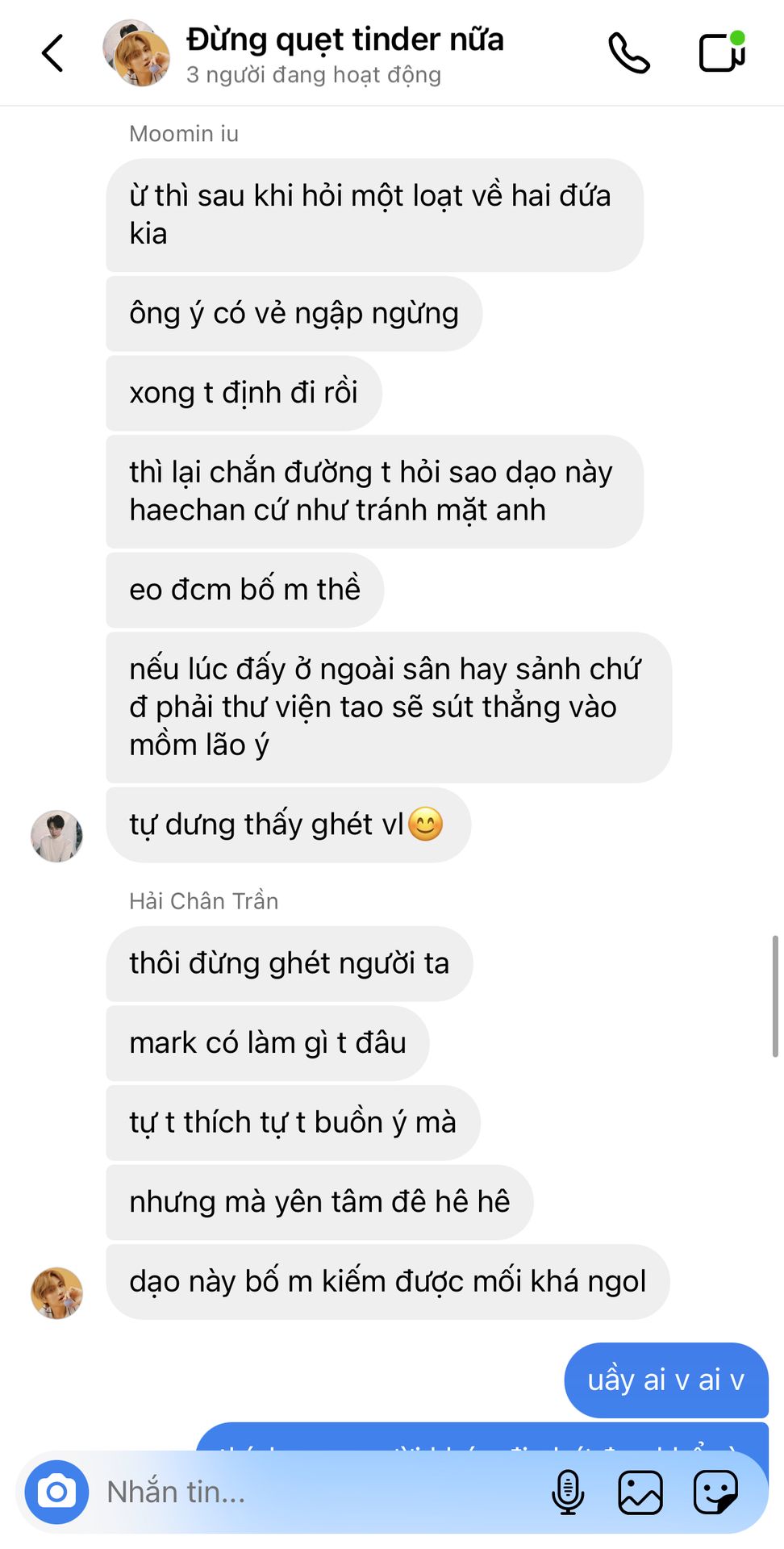Screen dimensions: 784x1549
Task: Tap the message 'mark có làm gì t đâu'
Action: (x=268, y=1043)
